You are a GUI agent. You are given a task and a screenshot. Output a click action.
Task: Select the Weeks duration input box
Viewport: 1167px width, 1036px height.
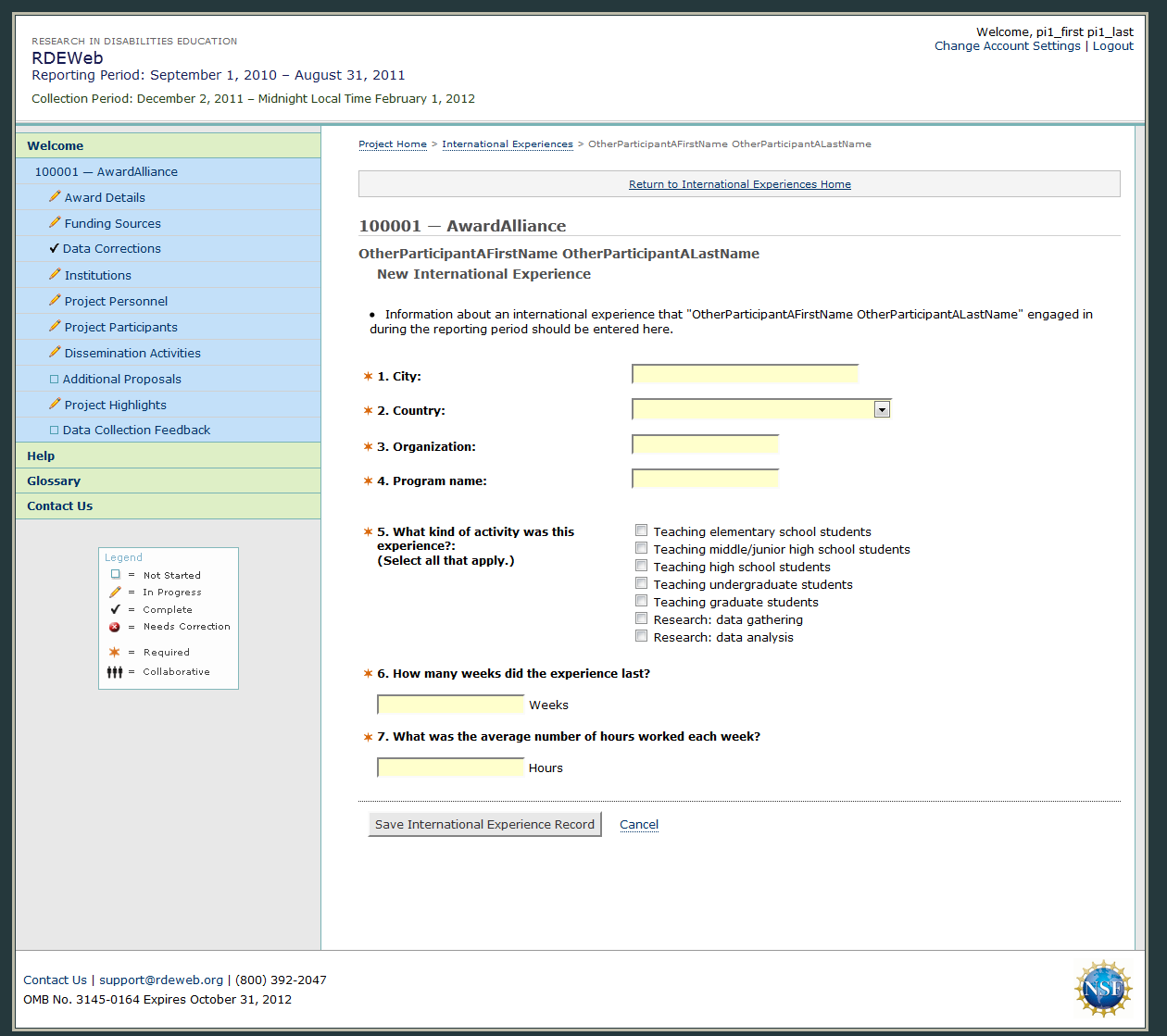click(x=450, y=705)
